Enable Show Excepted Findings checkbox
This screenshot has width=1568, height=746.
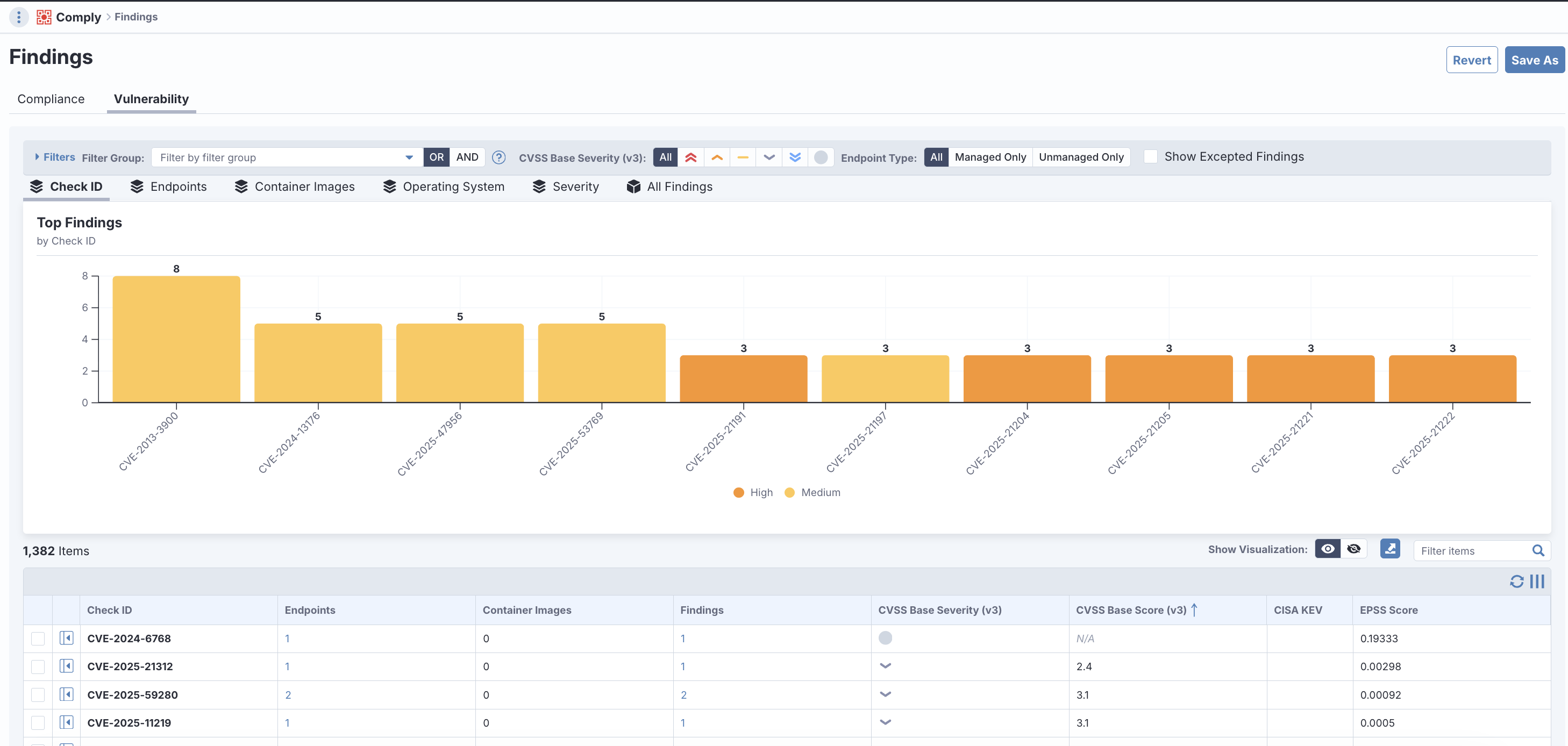click(x=1150, y=157)
